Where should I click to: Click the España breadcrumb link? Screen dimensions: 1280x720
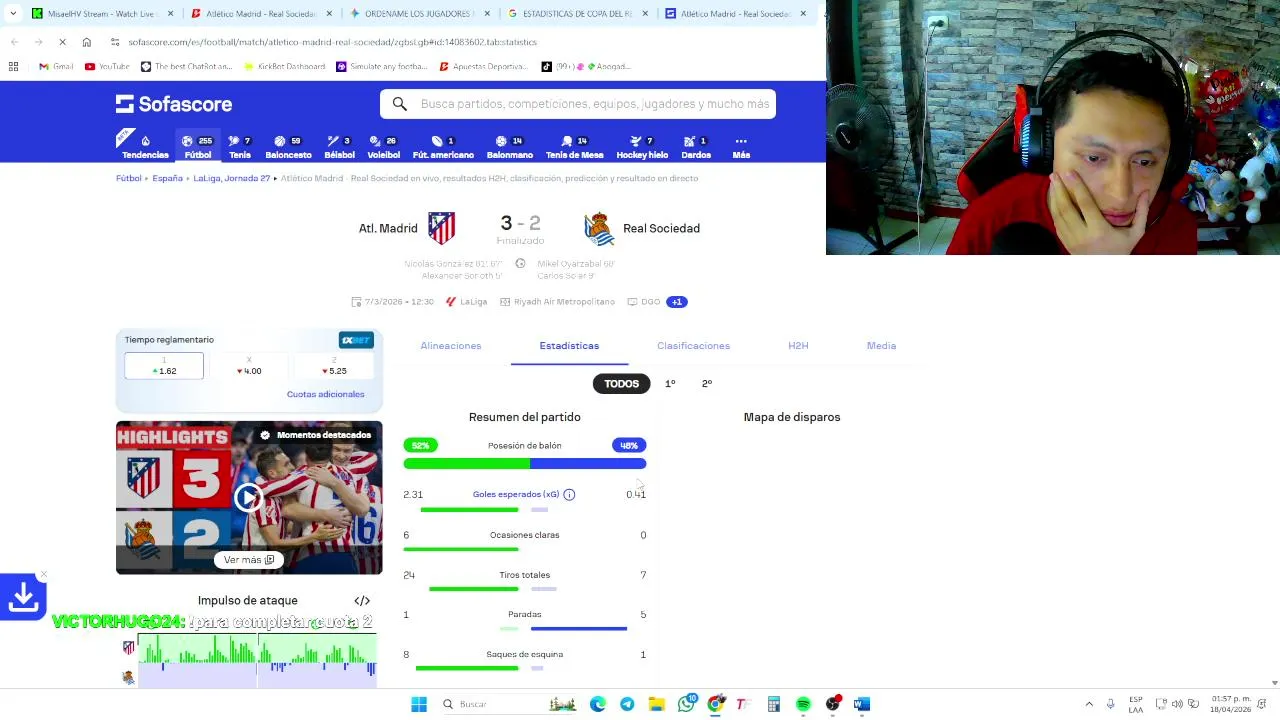click(167, 178)
